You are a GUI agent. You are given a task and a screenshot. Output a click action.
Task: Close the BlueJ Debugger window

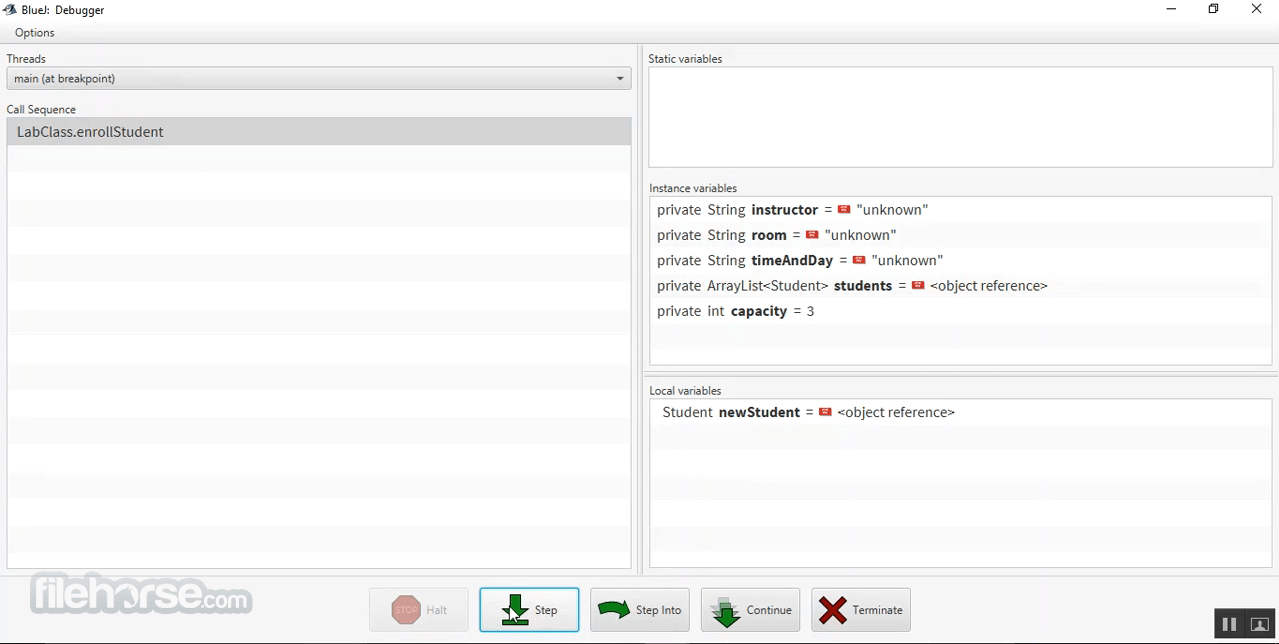[x=1256, y=9]
